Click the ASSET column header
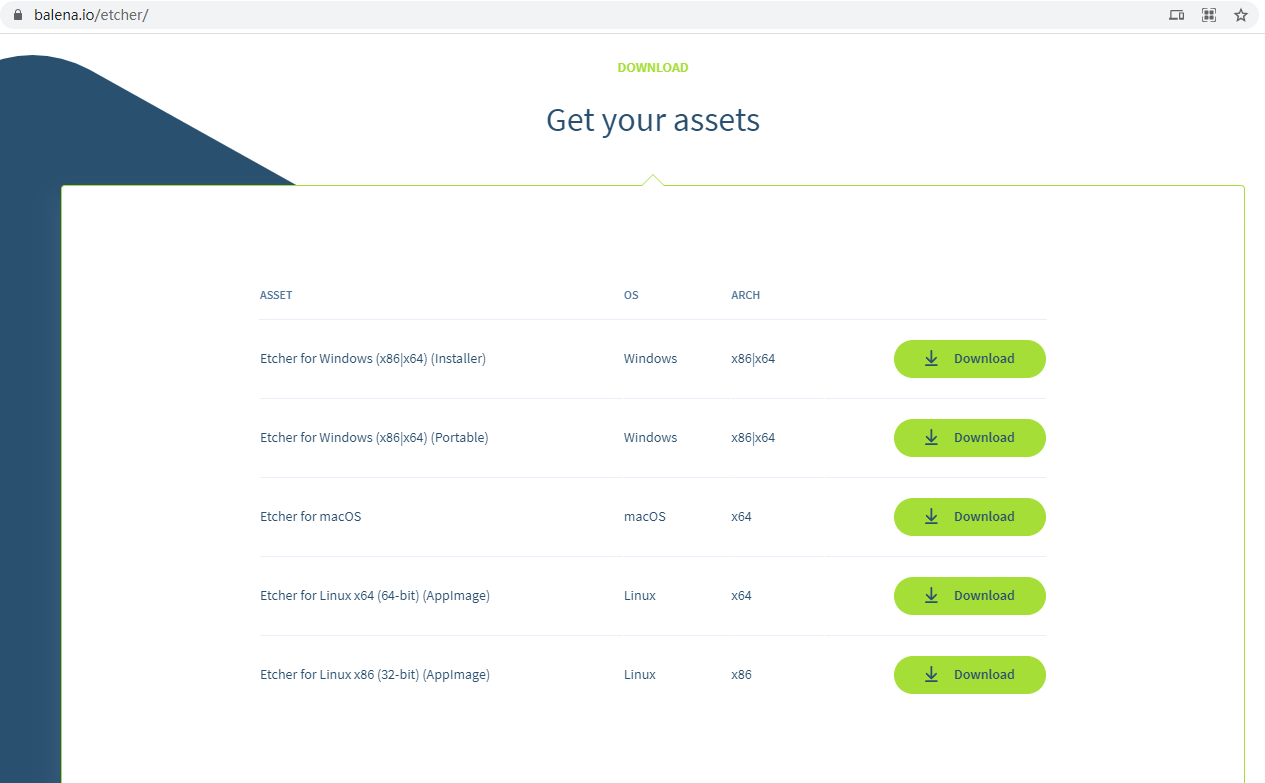 coord(276,296)
